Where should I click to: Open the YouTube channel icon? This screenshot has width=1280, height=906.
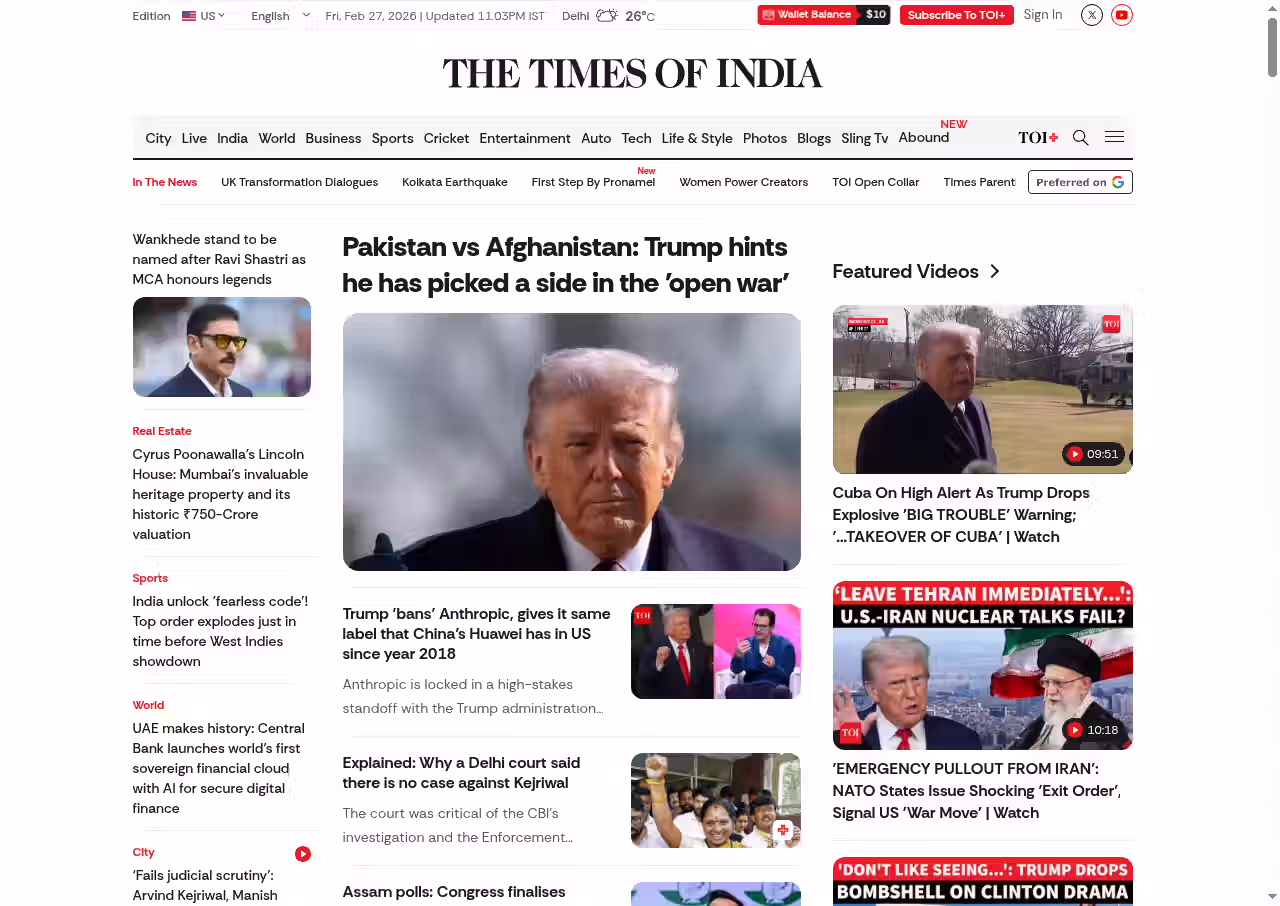pyautogui.click(x=1122, y=15)
